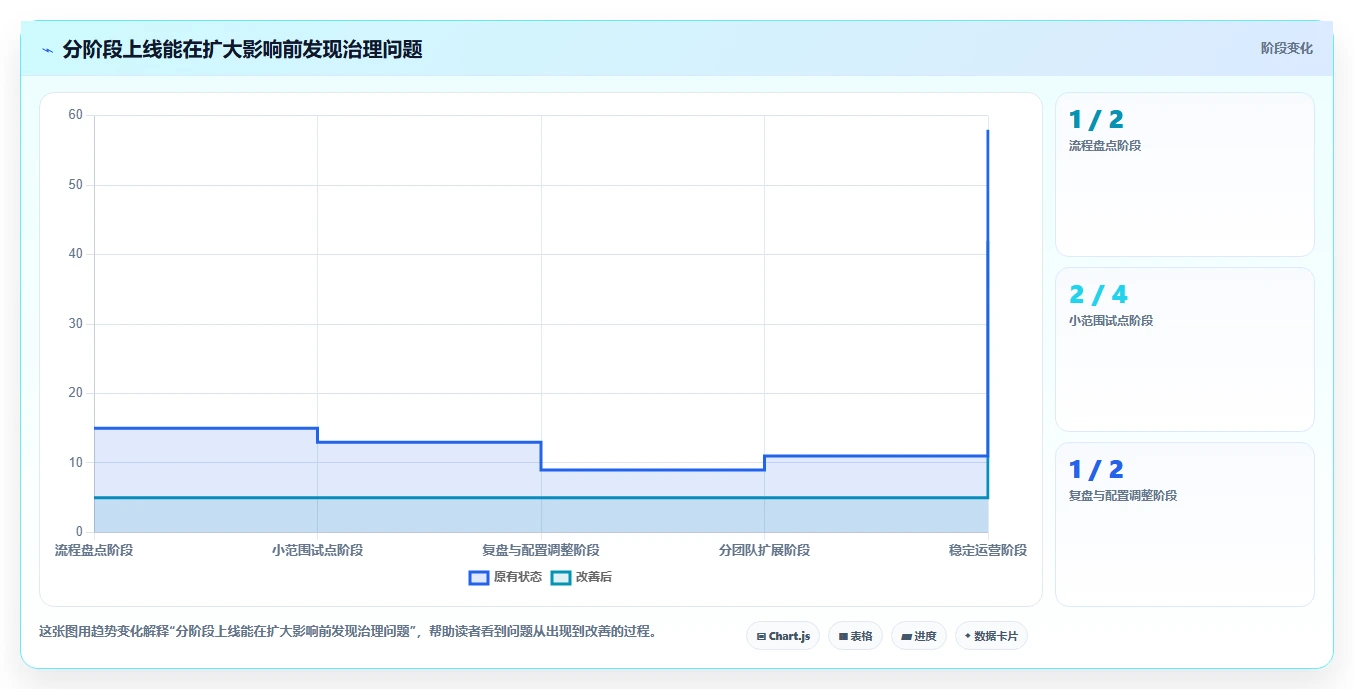Viewport: 1354px width, 689px height.
Task: Open the 复盘与配置调整阶段 1 / 2 card
Action: (1184, 524)
